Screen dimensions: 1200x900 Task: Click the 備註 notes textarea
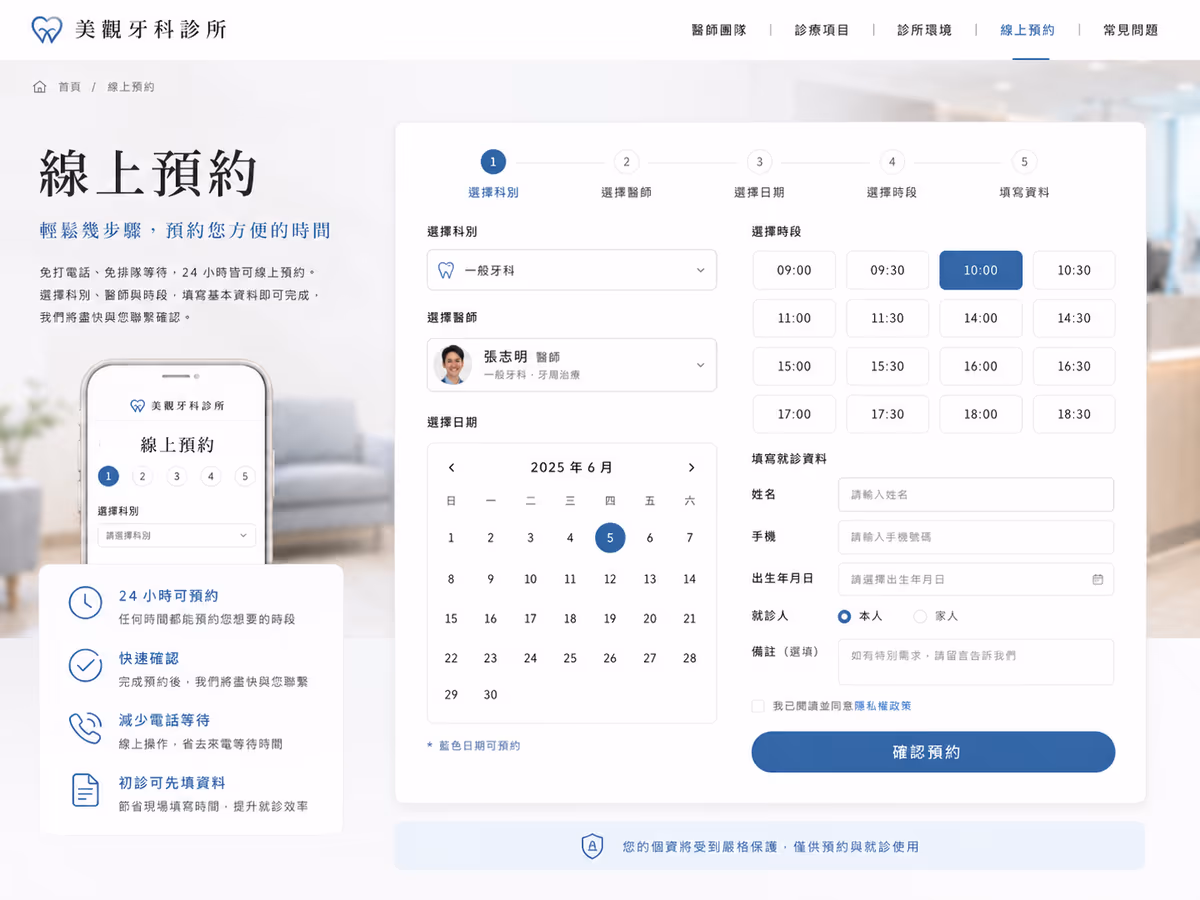976,662
